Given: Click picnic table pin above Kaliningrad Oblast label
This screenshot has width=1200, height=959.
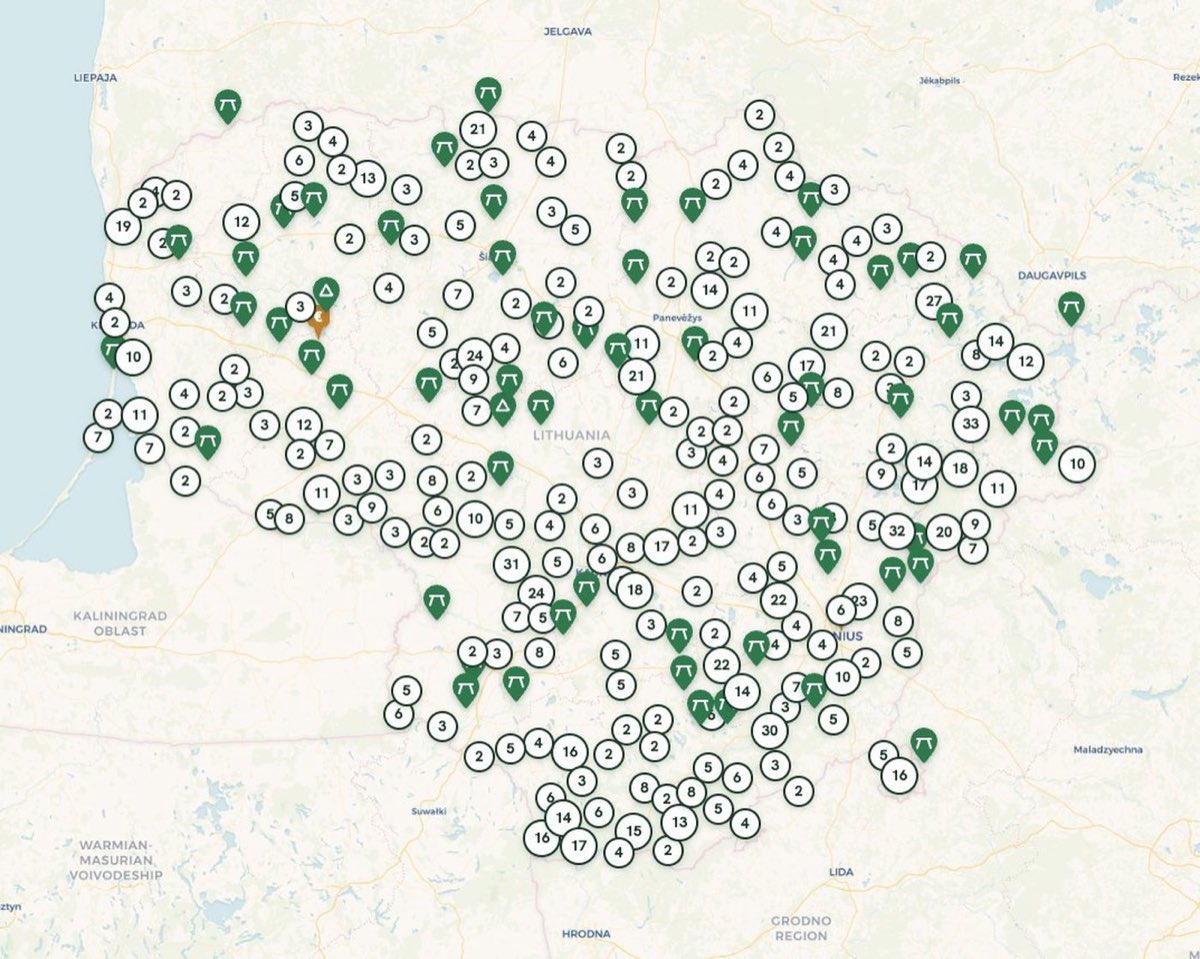Looking at the screenshot, I should click(437, 601).
